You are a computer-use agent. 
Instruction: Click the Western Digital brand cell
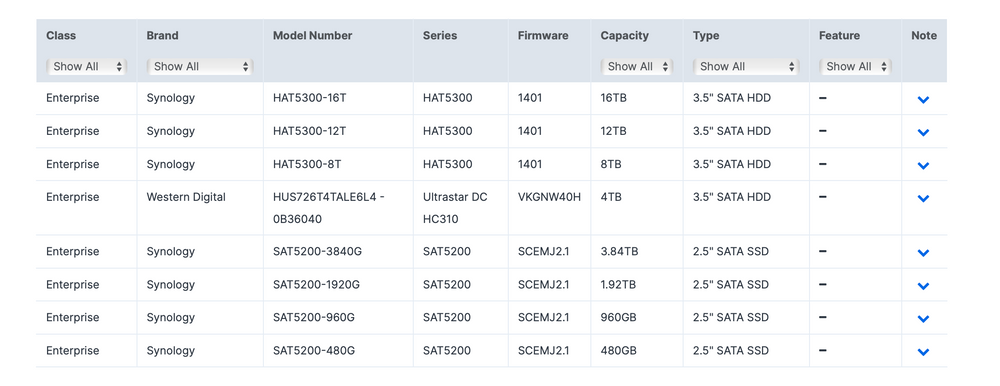[186, 197]
